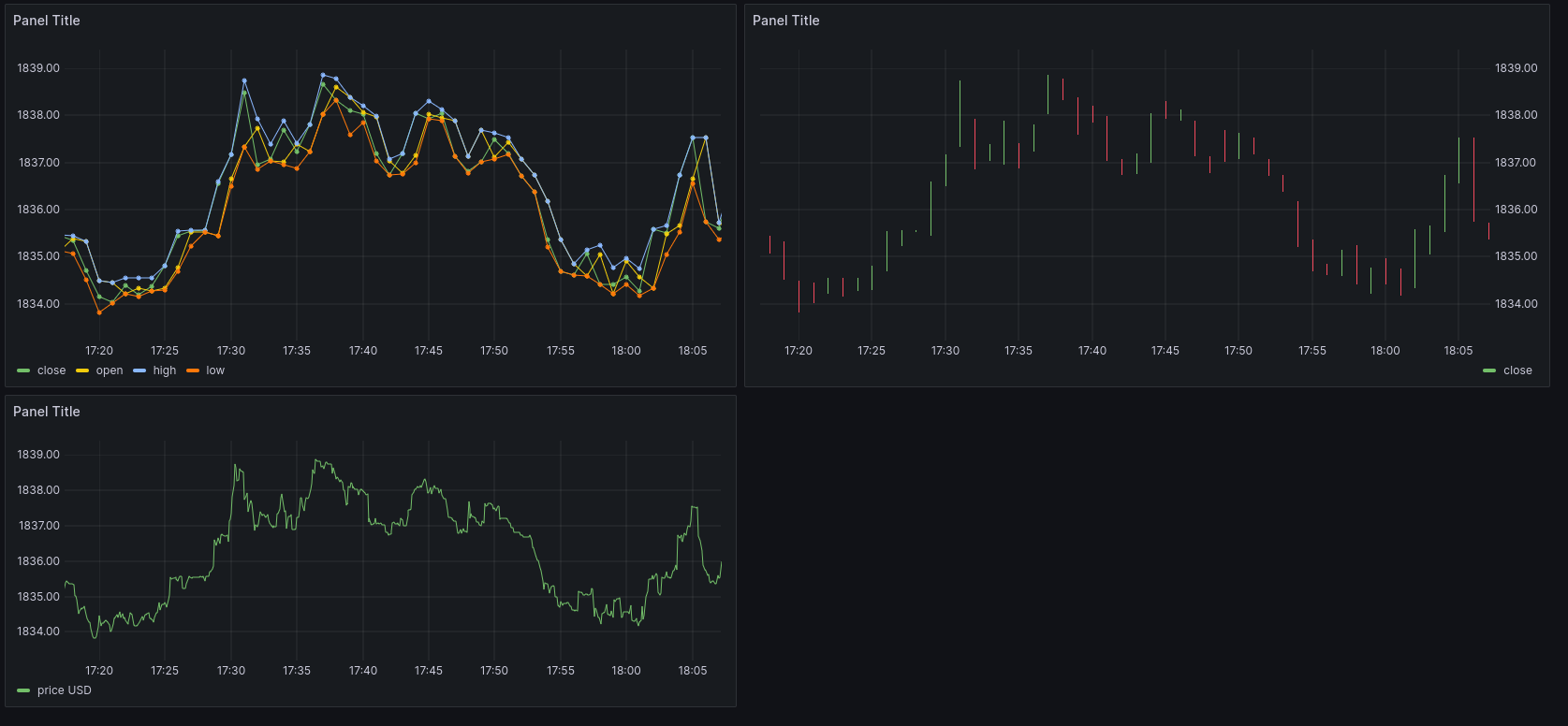This screenshot has height=726, width=1568.
Task: Click the "price USD" legend label
Action: (65, 691)
